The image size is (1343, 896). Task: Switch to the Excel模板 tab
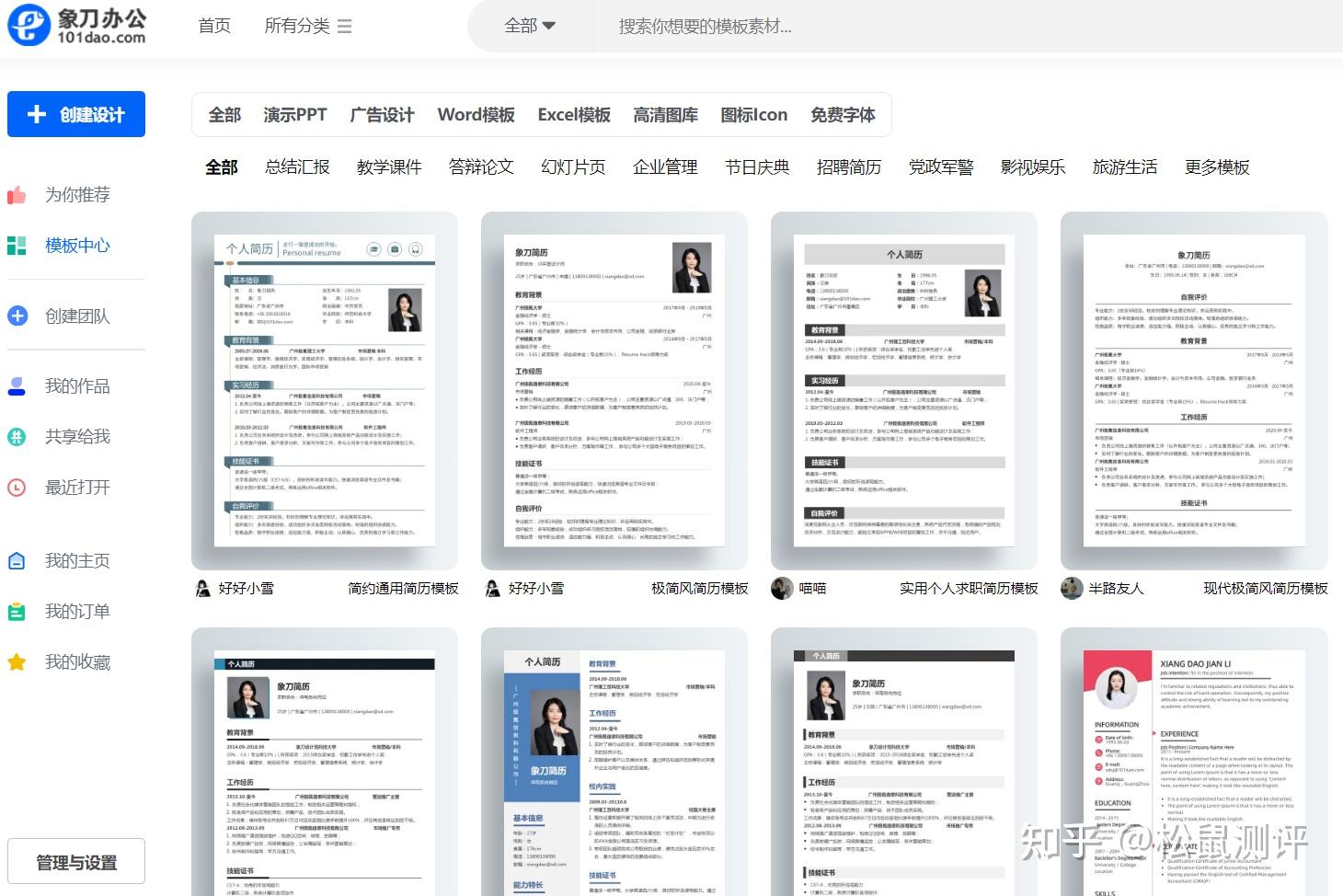coord(574,115)
